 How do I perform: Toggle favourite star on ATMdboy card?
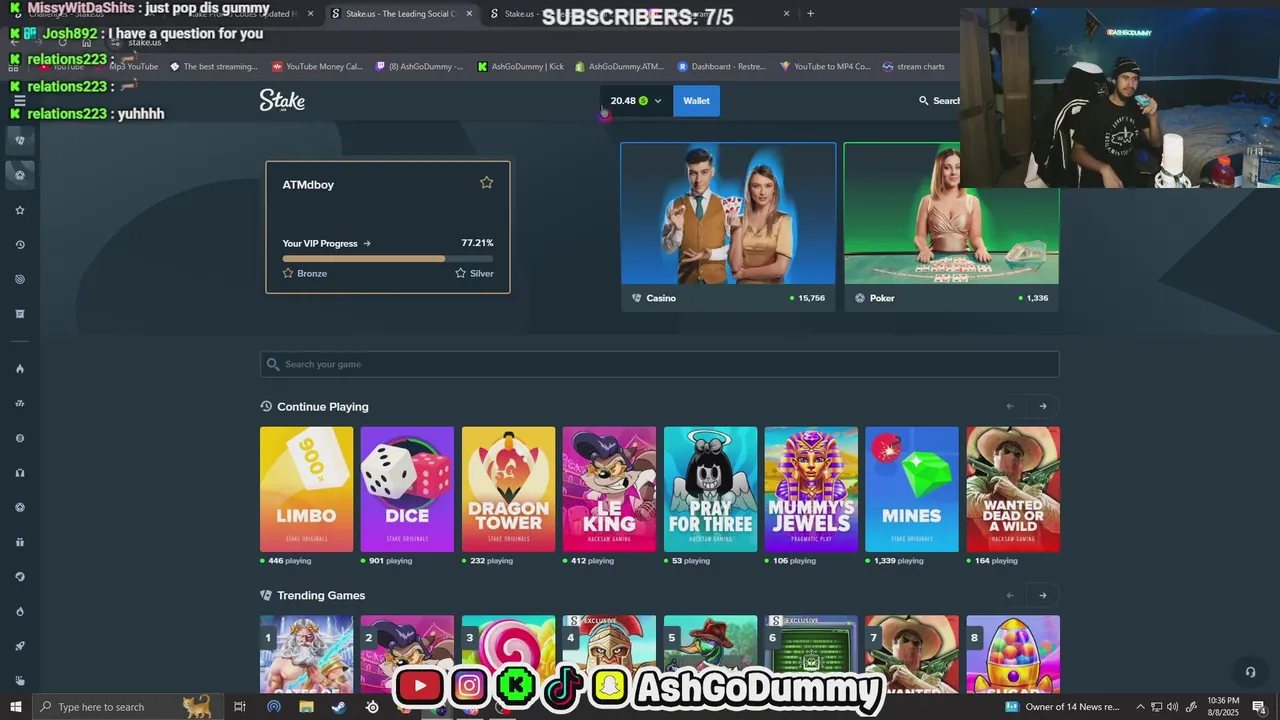coord(486,183)
